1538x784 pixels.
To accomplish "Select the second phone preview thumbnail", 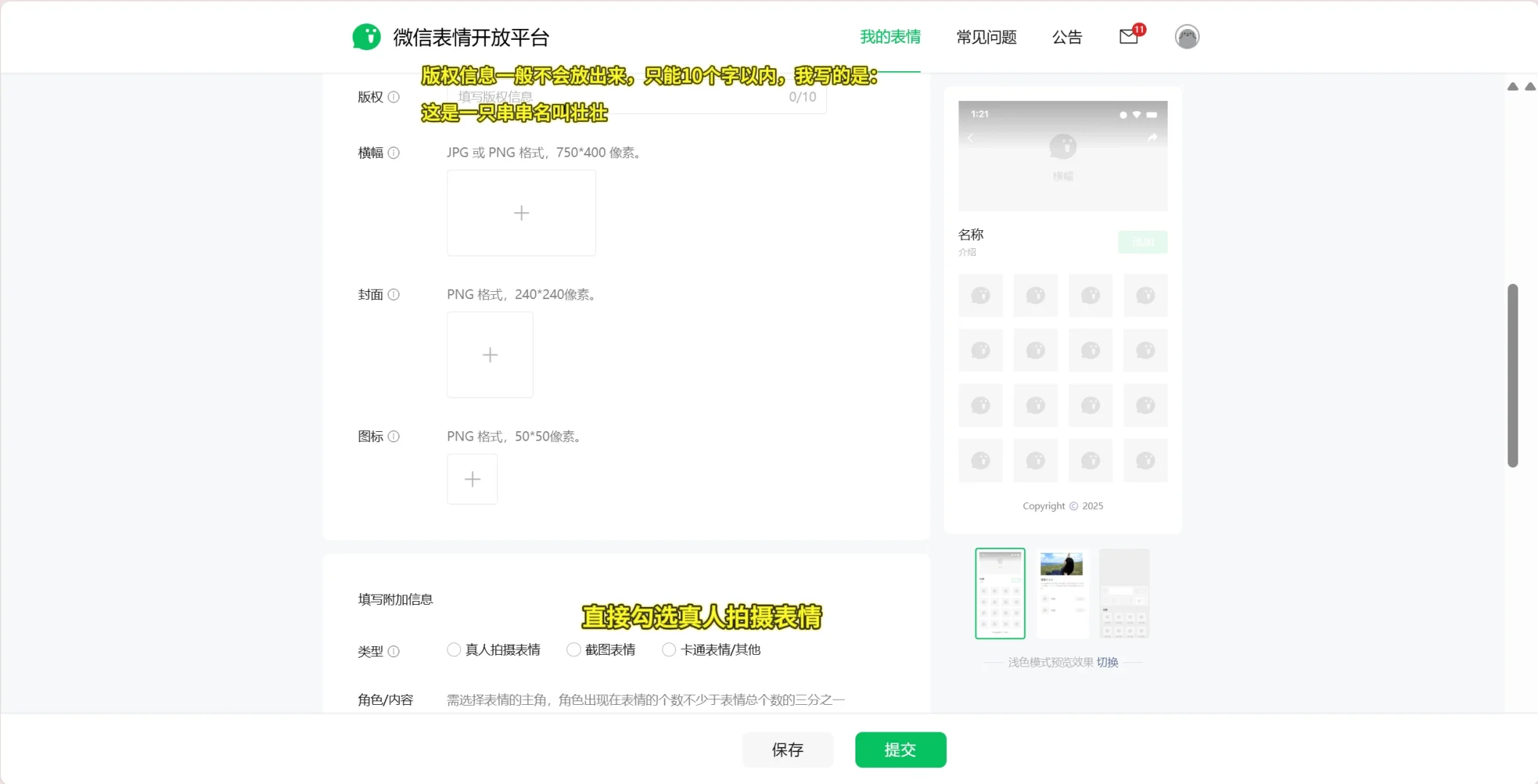I will point(1062,593).
